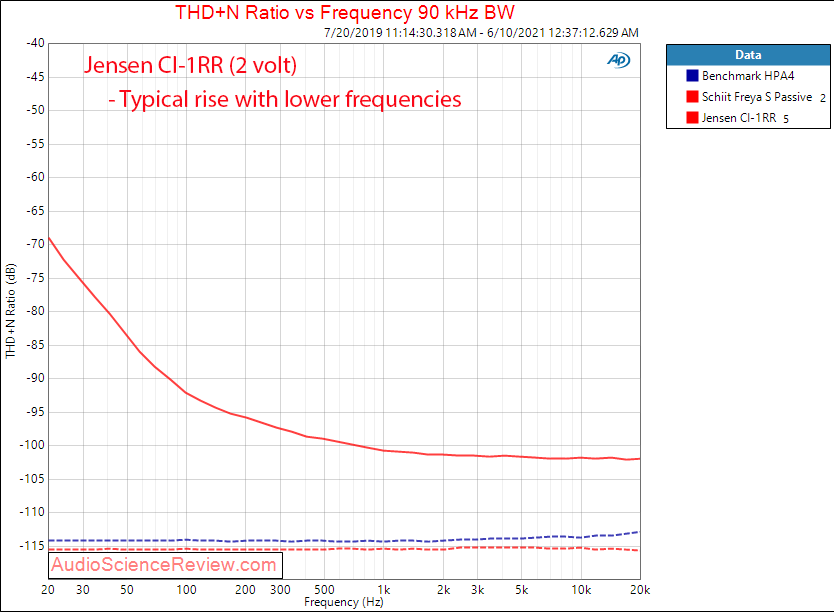Click the THD+N Ratio (dB) axis label
Viewport: 834px width, 612px height.
click(x=11, y=311)
